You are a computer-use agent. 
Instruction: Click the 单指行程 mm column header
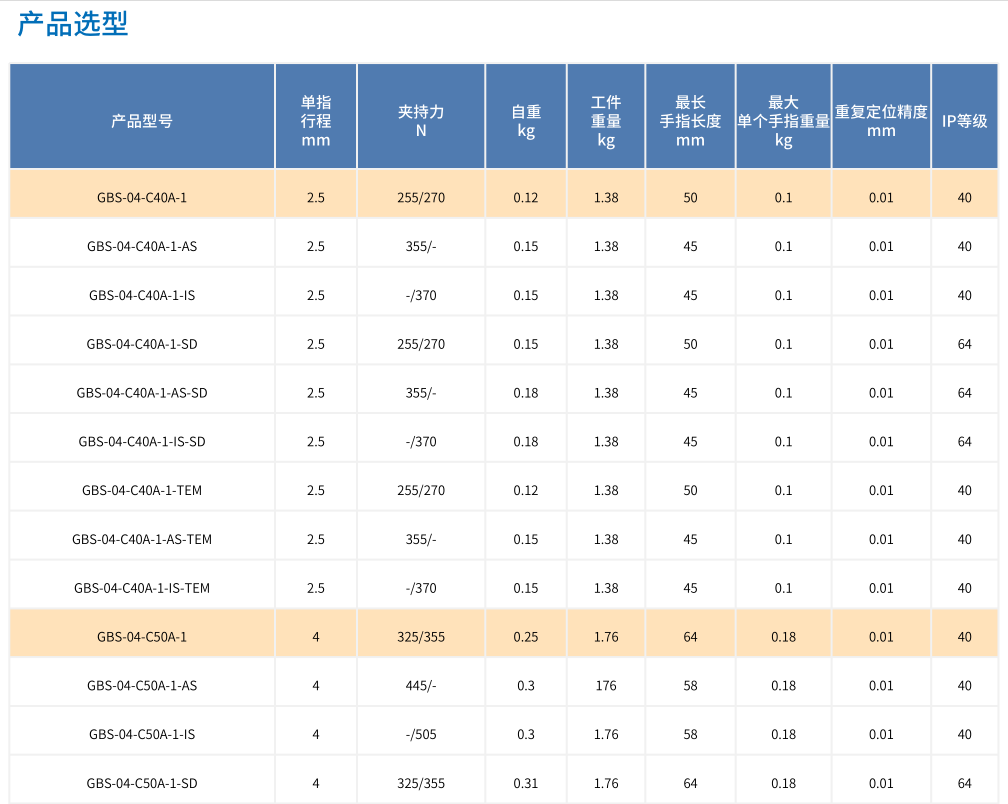(316, 121)
